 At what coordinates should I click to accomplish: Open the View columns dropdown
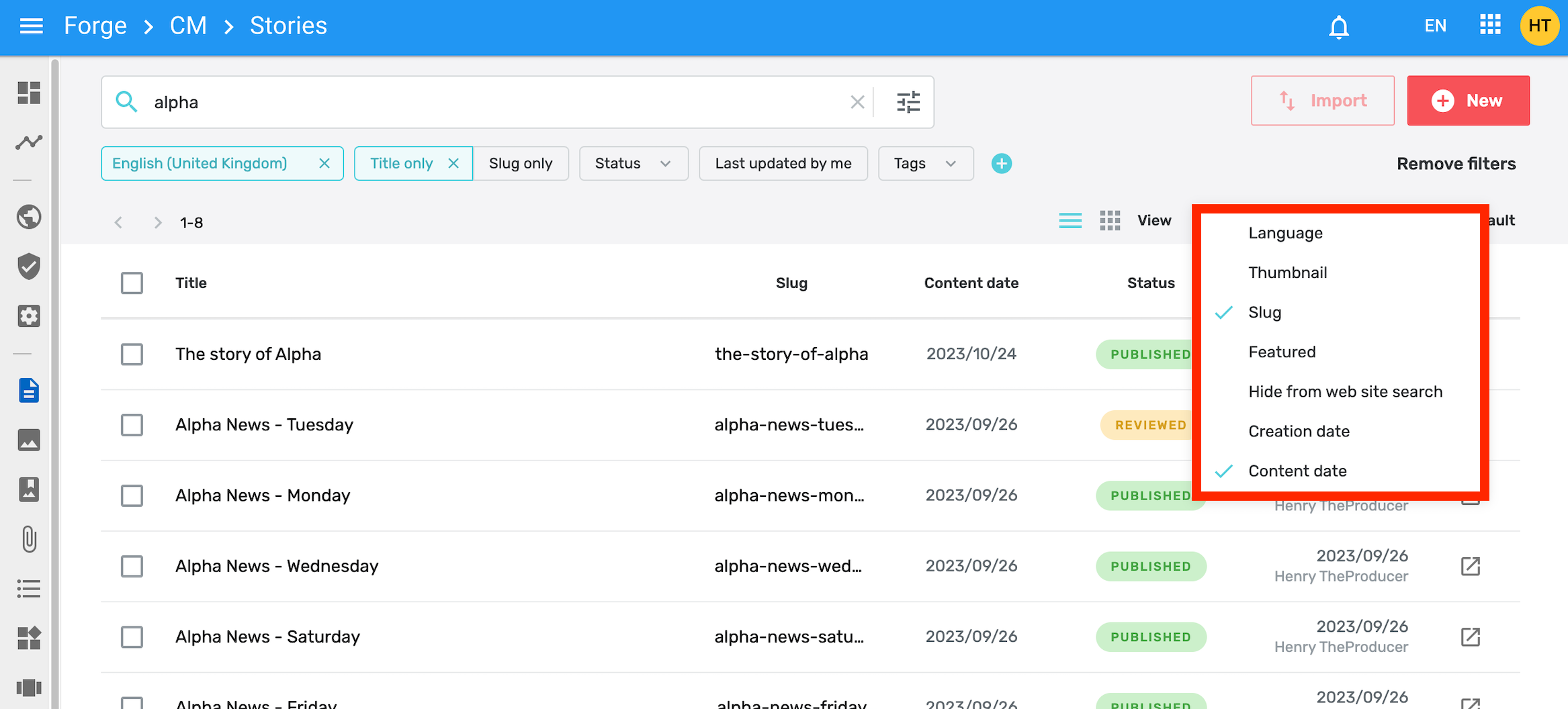click(1154, 220)
